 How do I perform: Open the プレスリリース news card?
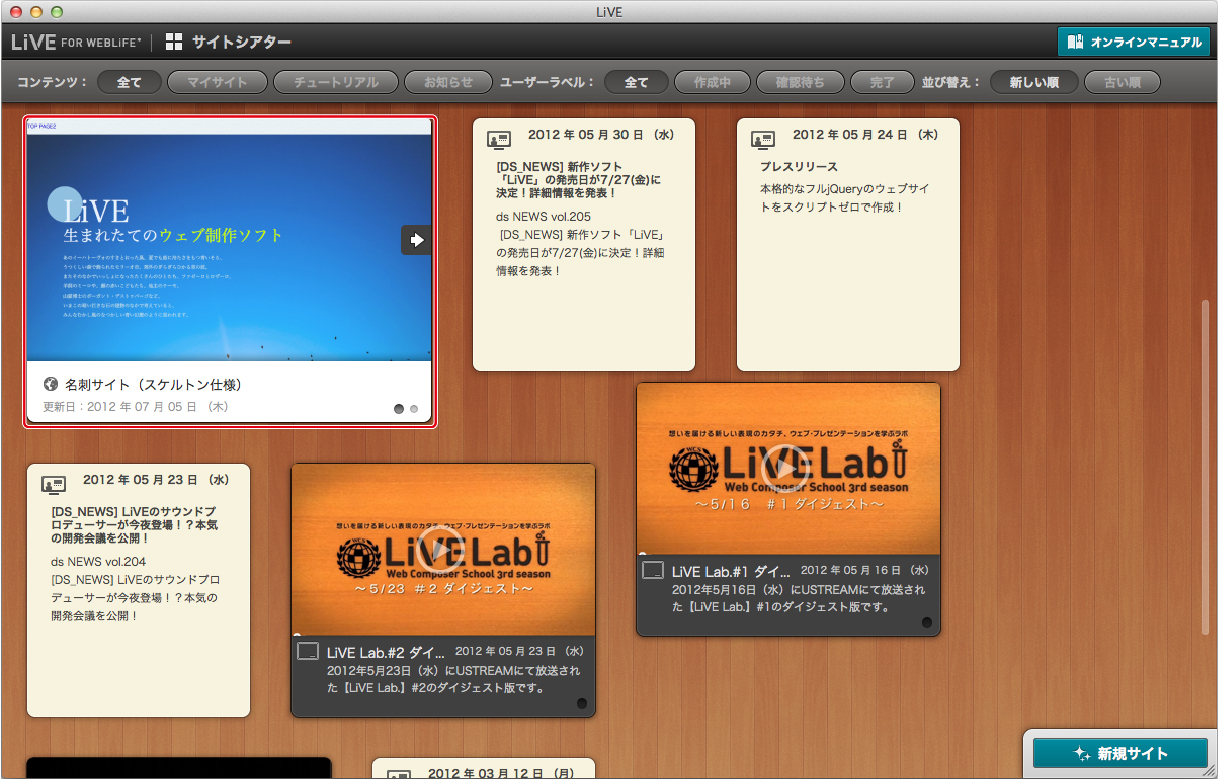point(848,245)
